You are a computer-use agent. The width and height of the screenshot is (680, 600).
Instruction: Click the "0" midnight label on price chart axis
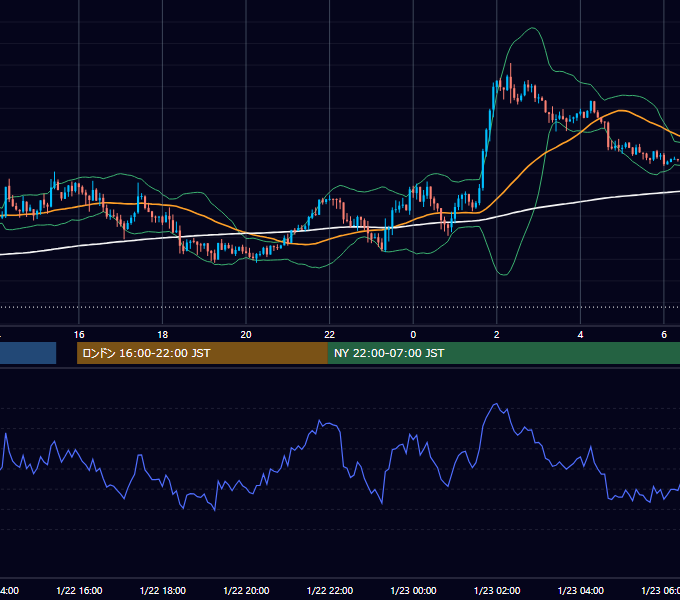pyautogui.click(x=413, y=335)
